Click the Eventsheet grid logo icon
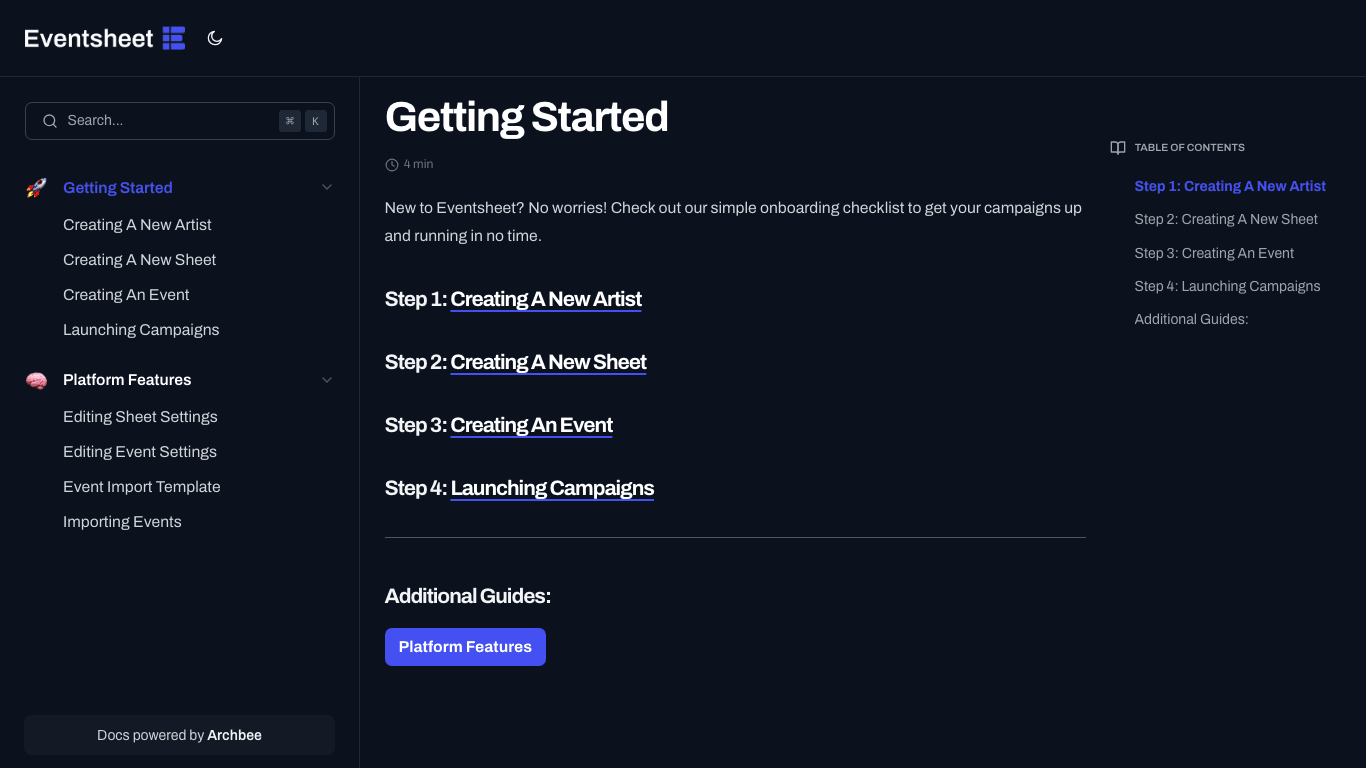 pos(172,37)
